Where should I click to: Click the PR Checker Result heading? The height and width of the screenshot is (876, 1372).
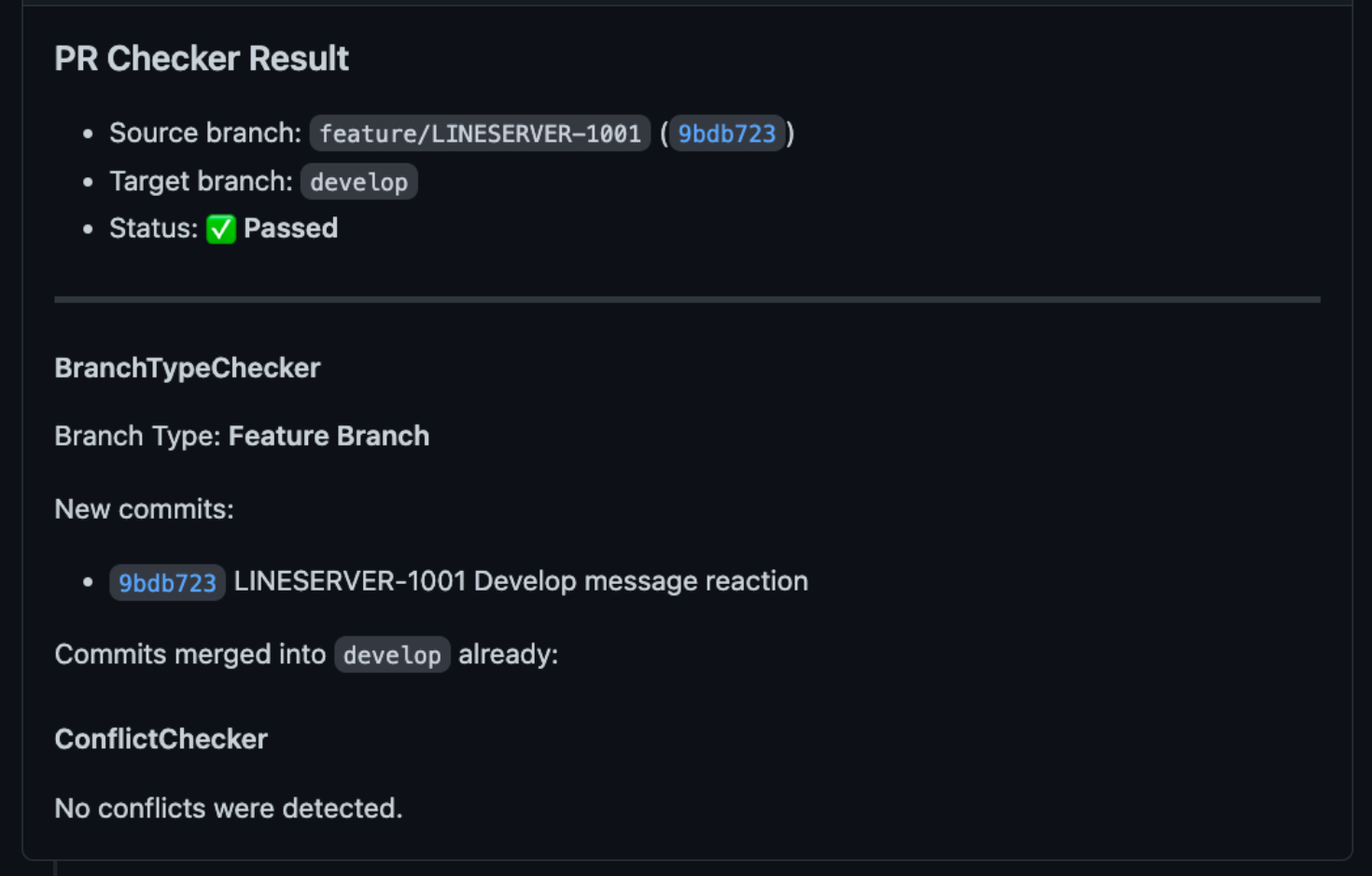click(x=202, y=59)
